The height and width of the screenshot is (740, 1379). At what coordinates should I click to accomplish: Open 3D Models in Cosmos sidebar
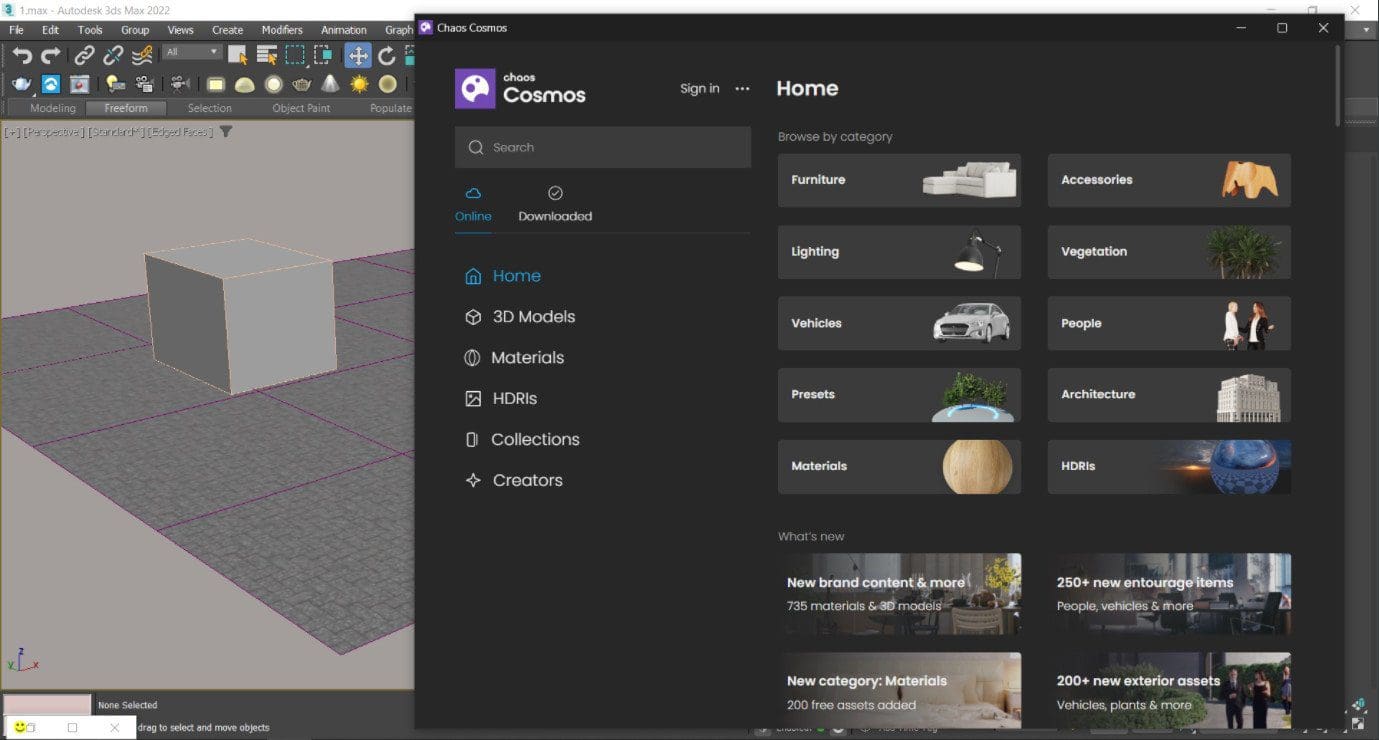point(520,317)
